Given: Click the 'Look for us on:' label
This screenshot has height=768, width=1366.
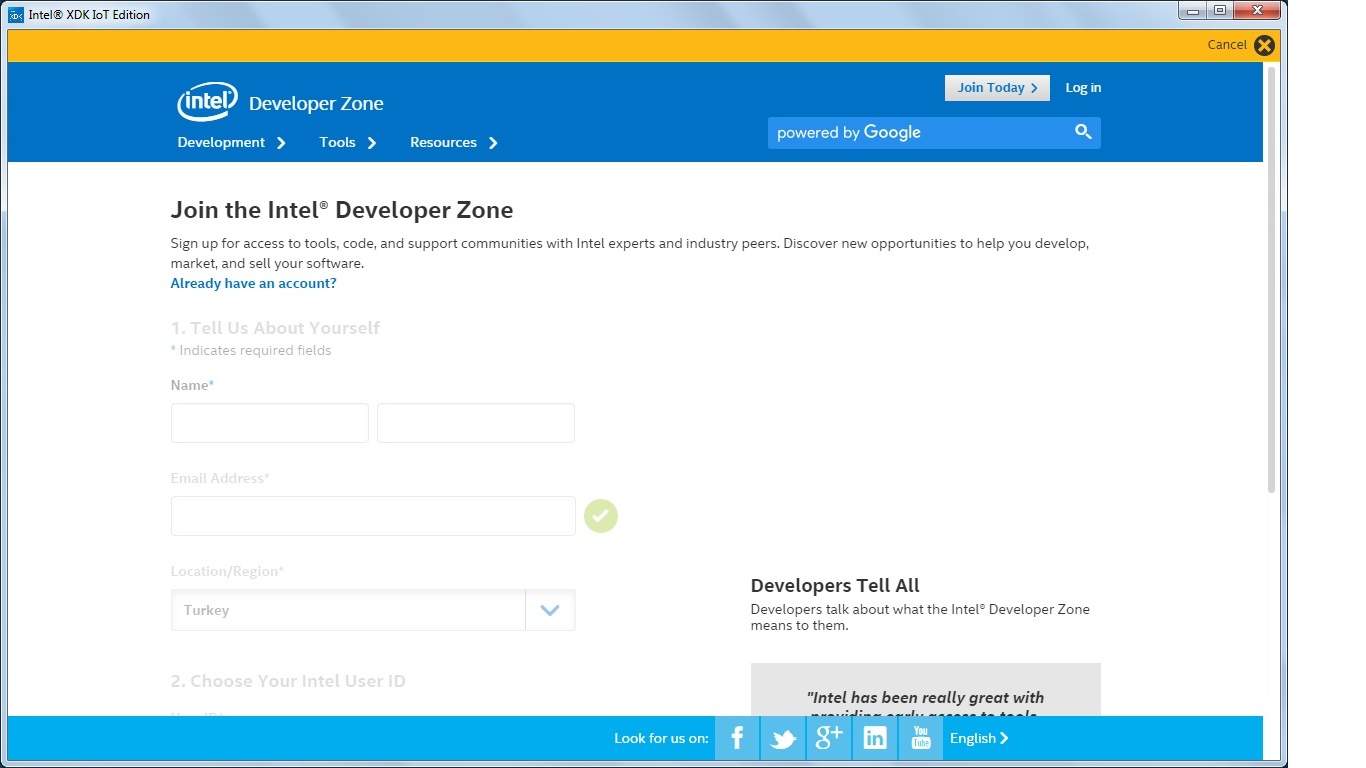Looking at the screenshot, I should [661, 738].
